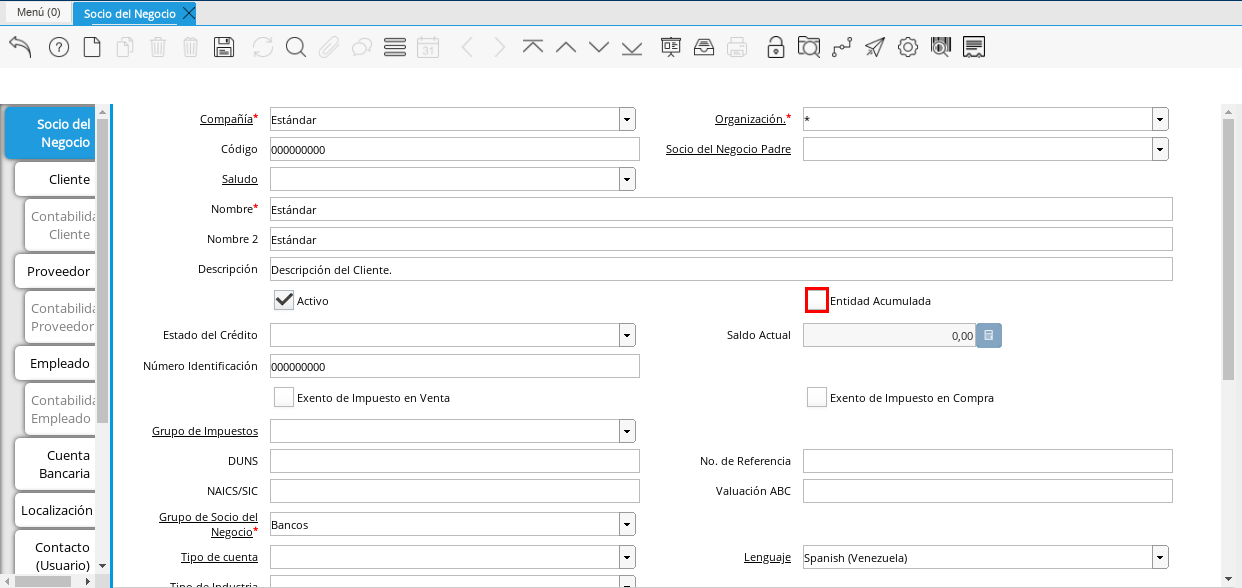Click the zoom across folder-magnifier icon

click(808, 47)
